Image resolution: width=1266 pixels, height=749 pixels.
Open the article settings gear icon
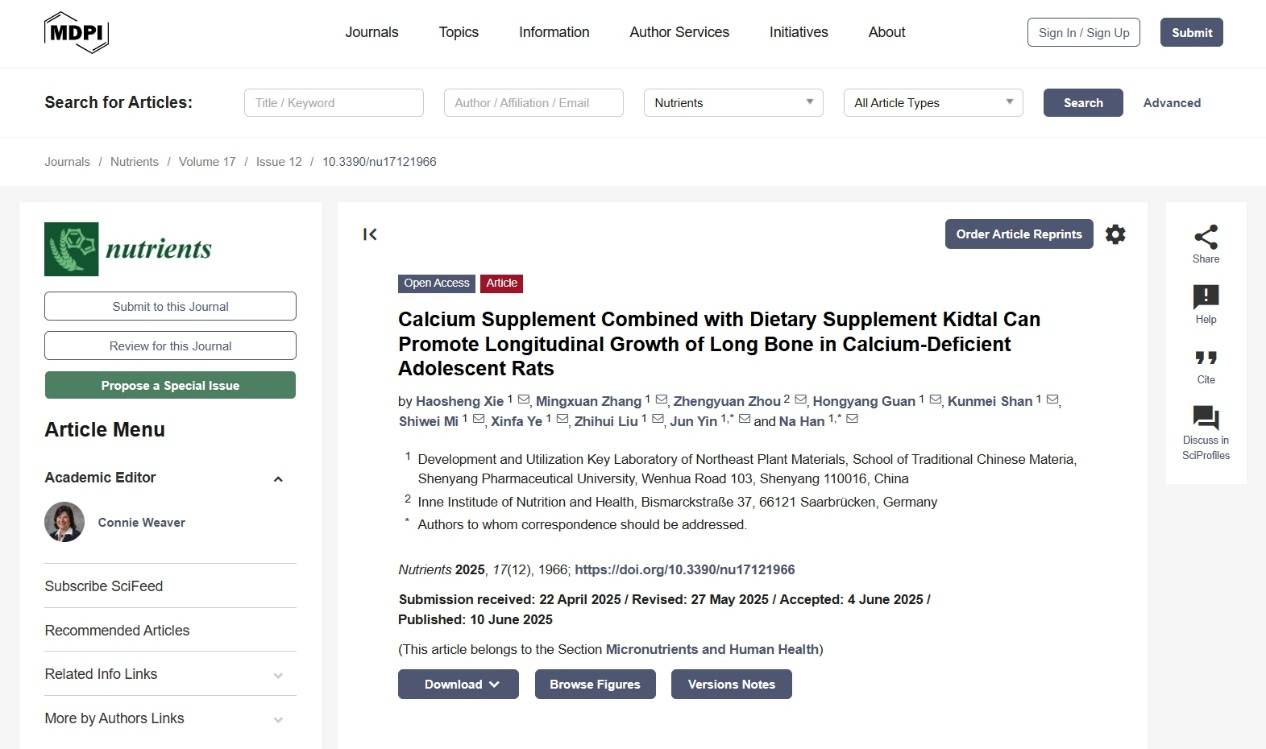click(x=1115, y=234)
